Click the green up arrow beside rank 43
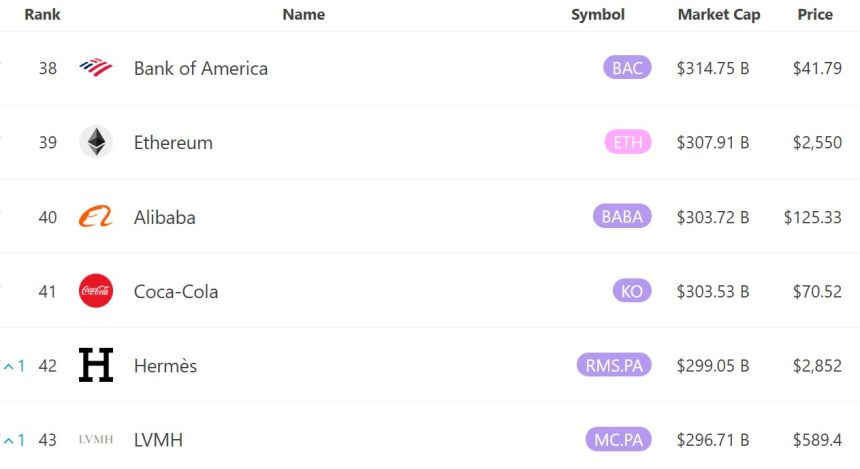 click(9, 441)
